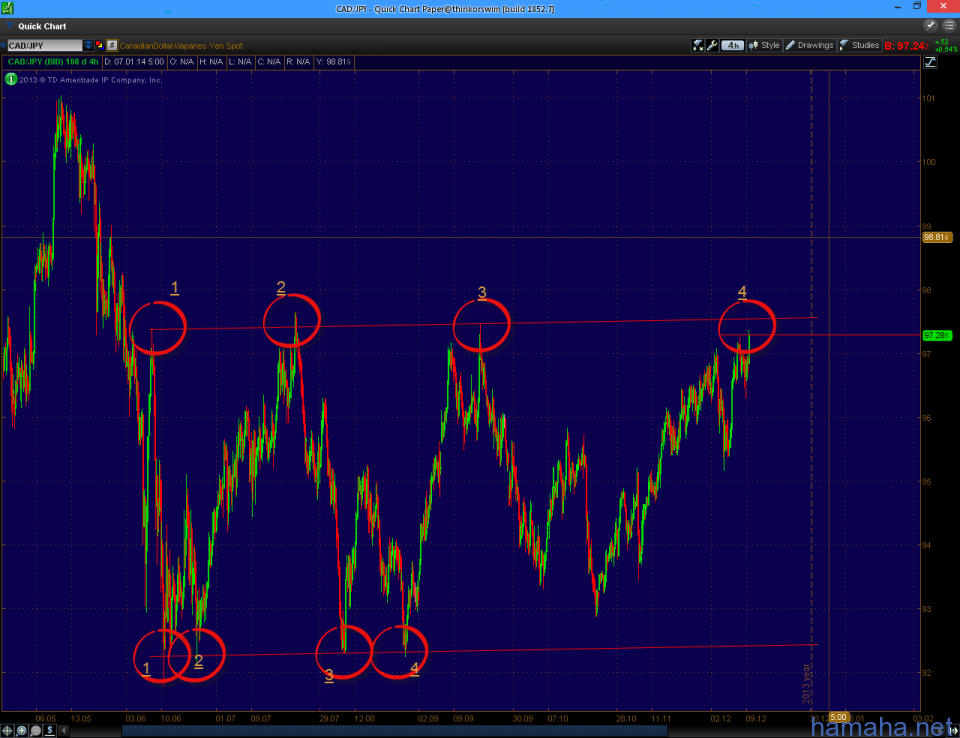
Task: Click the dollar sign icon in bottom toolbar
Action: coord(50,731)
